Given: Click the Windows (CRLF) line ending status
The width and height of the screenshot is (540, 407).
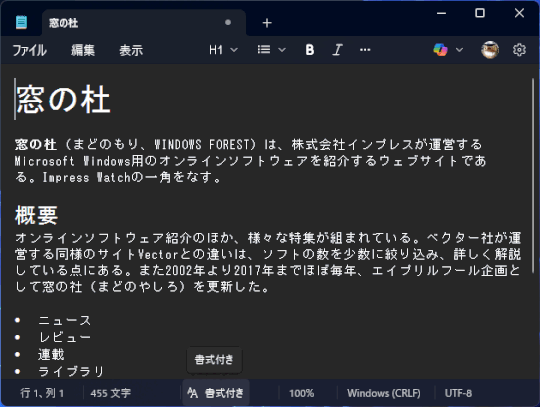Looking at the screenshot, I should click(x=384, y=393).
